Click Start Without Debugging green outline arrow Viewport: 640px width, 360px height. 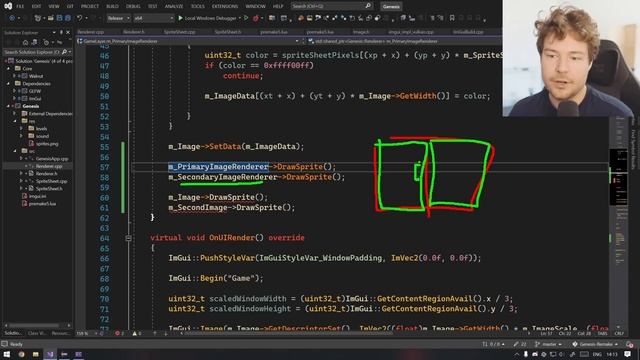tap(246, 18)
